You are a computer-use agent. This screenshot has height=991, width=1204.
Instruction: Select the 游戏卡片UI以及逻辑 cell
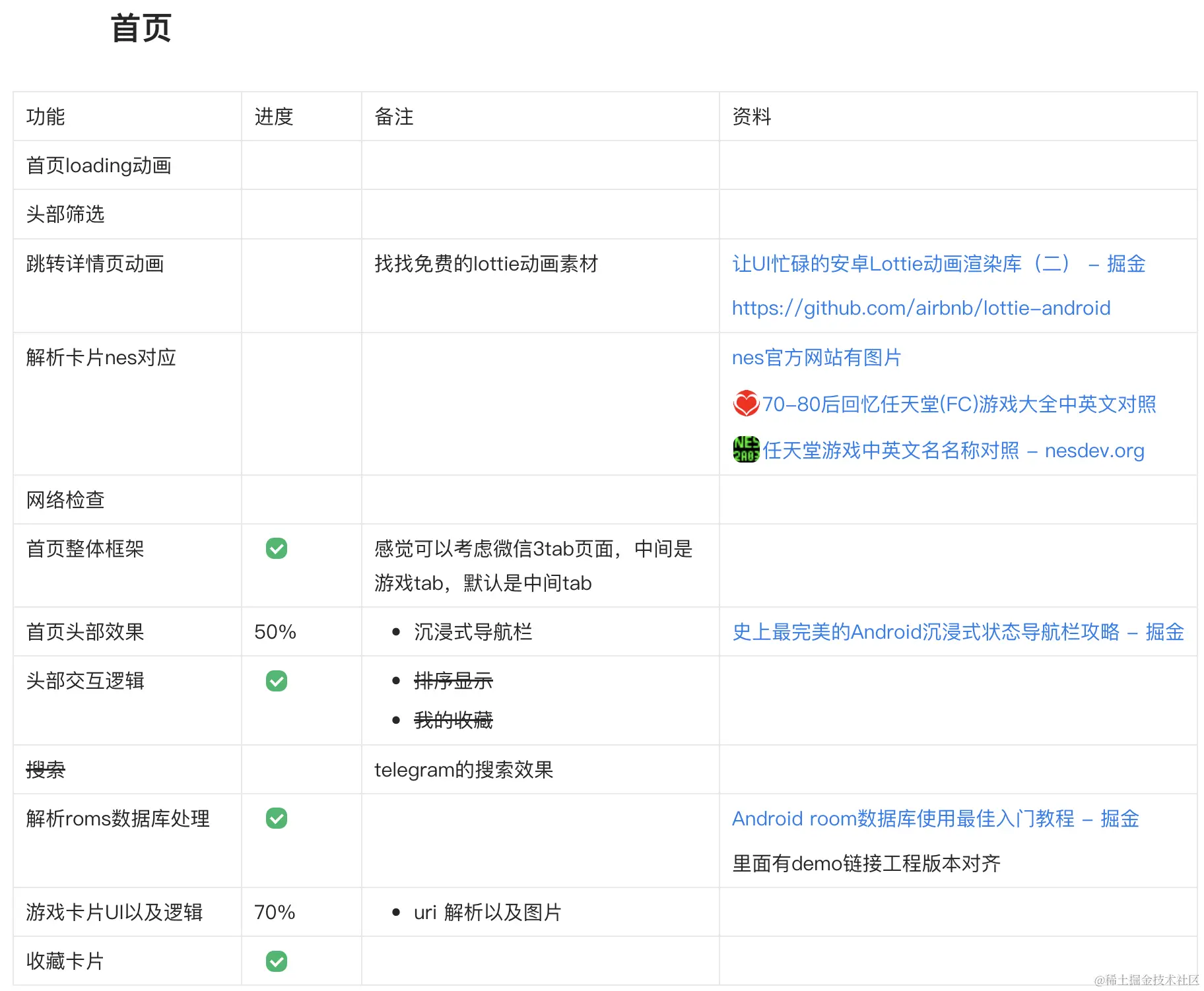tap(127, 912)
